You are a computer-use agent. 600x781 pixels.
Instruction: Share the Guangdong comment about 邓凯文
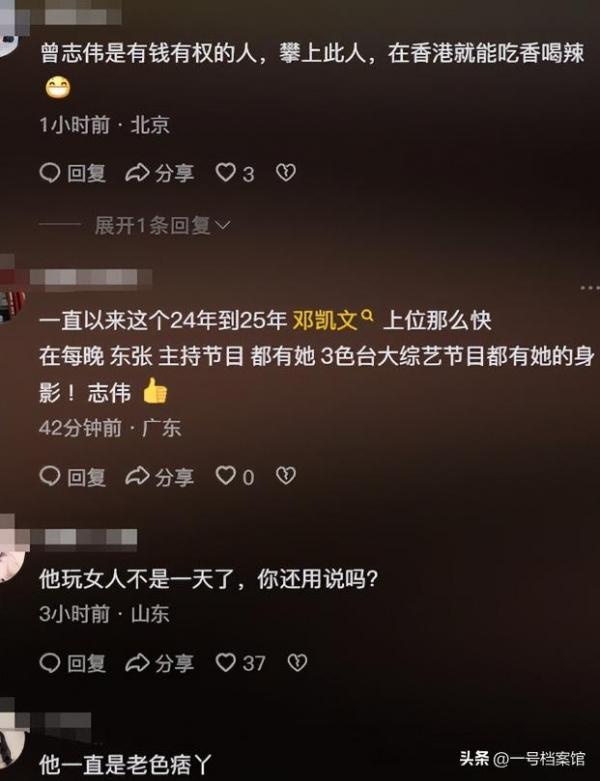coord(159,476)
